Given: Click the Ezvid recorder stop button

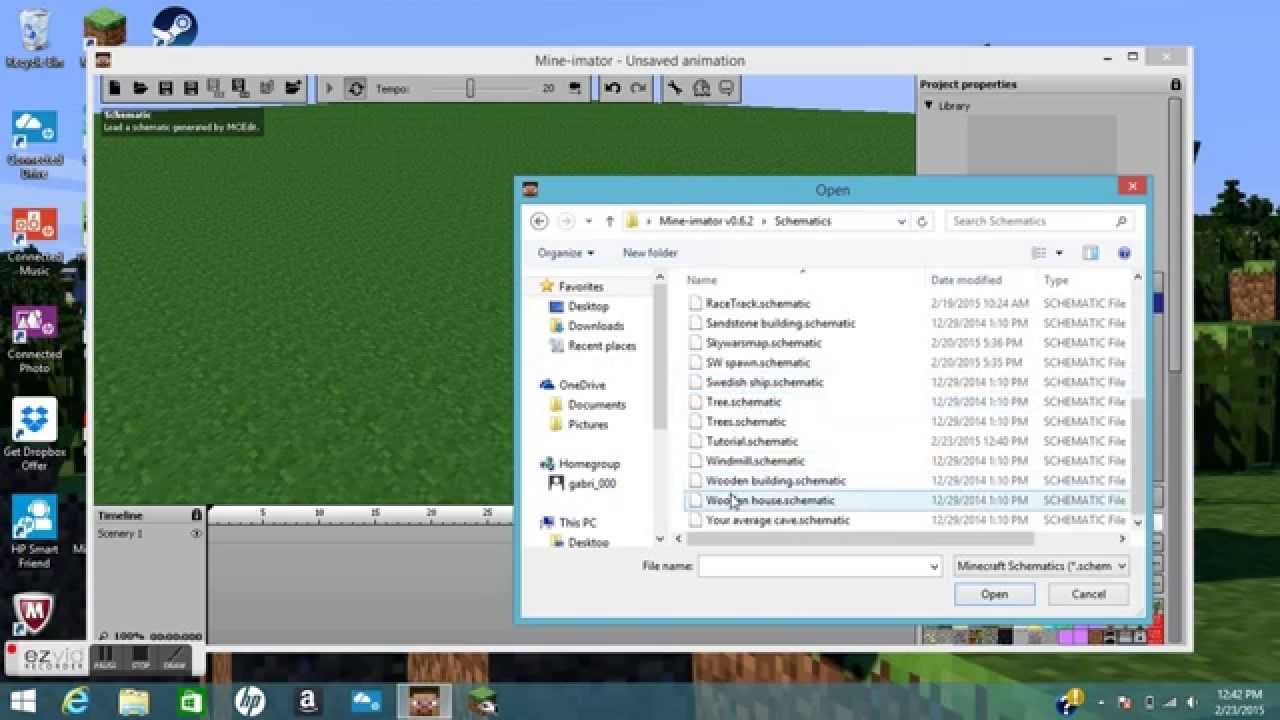Looking at the screenshot, I should click(140, 659).
